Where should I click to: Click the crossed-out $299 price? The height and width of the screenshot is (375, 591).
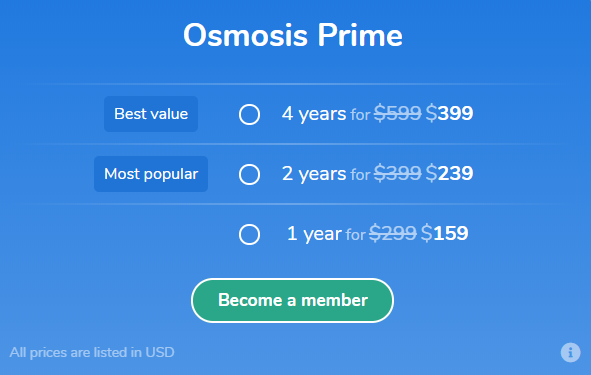(392, 233)
